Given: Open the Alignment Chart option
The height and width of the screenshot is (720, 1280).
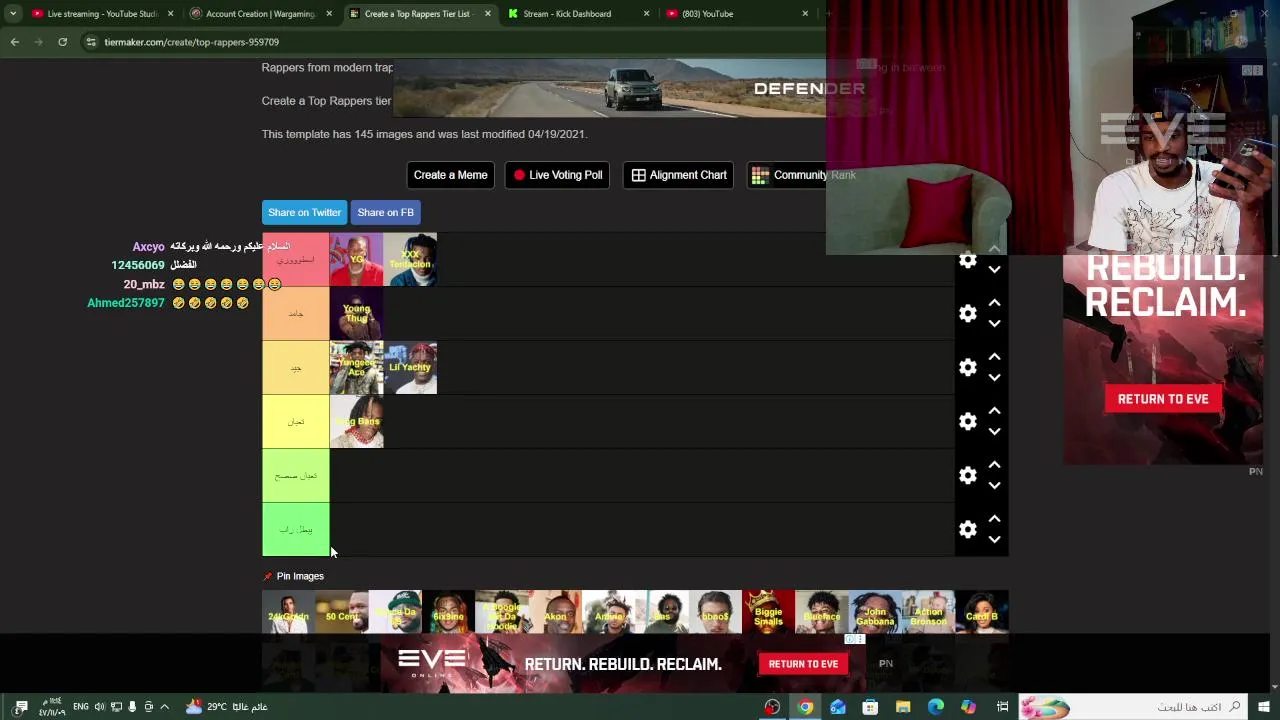Looking at the screenshot, I should pos(679,175).
